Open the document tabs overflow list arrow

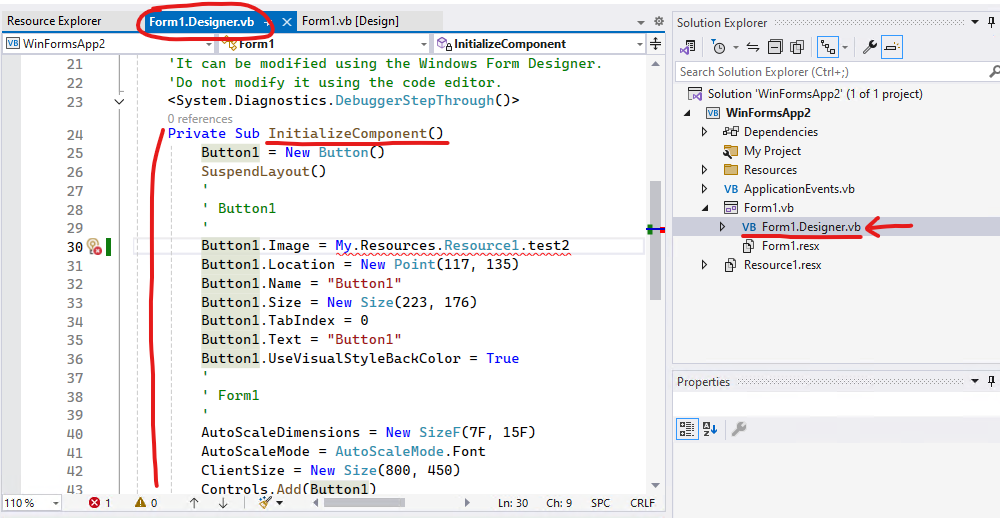point(641,22)
